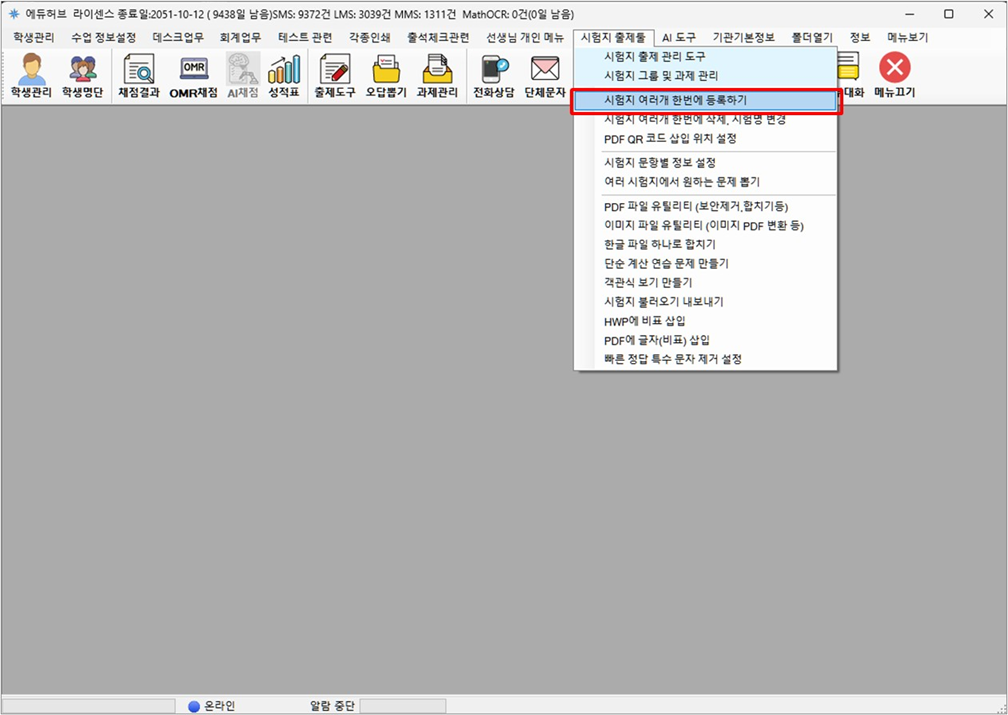This screenshot has height=715, width=1008.
Task: Expand the 회계업무 menu
Action: 240,37
